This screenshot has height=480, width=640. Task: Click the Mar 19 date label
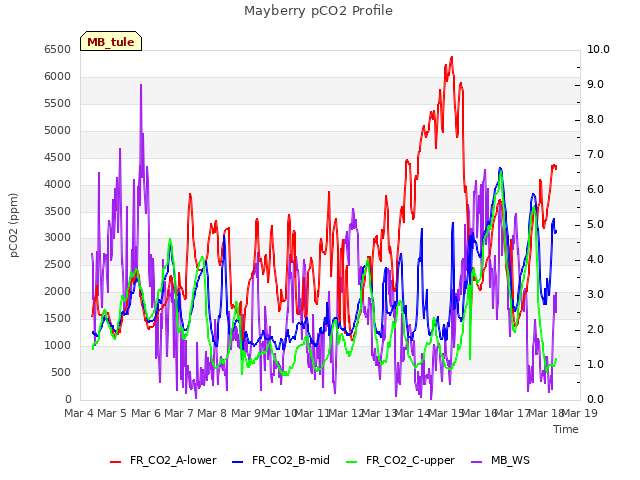coord(580,413)
